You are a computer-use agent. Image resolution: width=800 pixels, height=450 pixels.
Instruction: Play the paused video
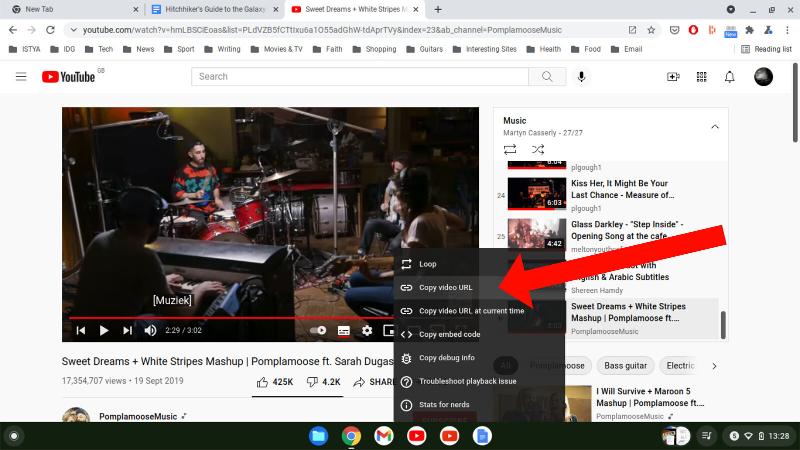[104, 331]
